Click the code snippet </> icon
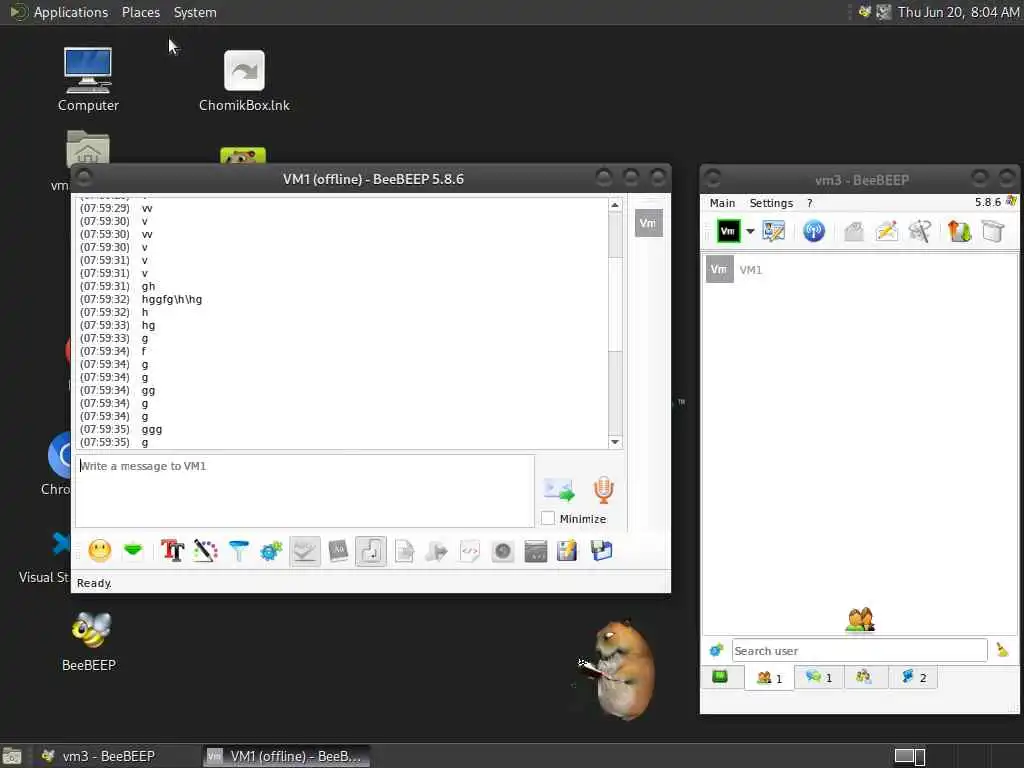The image size is (1024, 768). [470, 551]
